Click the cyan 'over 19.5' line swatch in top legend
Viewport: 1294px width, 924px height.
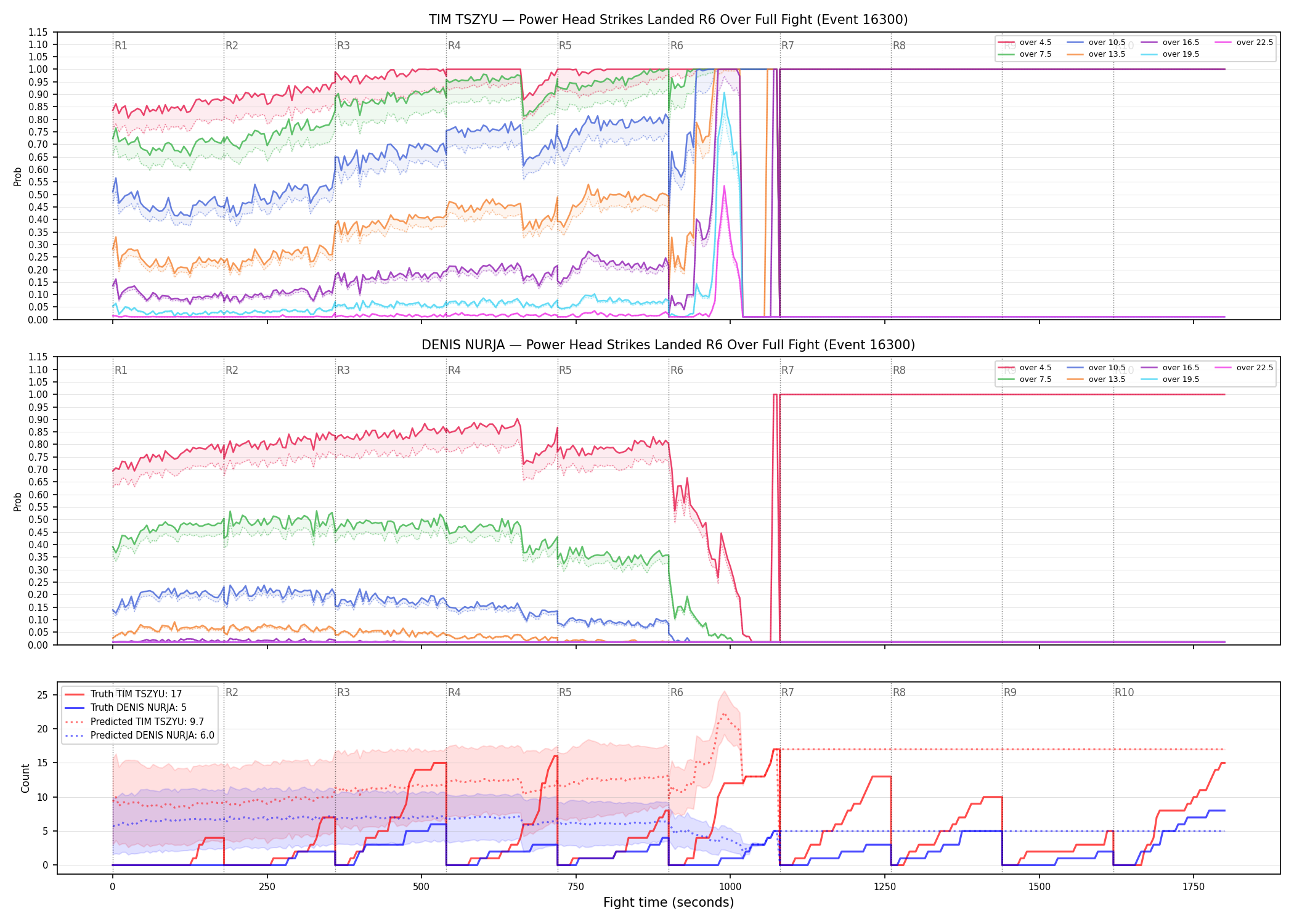tap(1149, 54)
